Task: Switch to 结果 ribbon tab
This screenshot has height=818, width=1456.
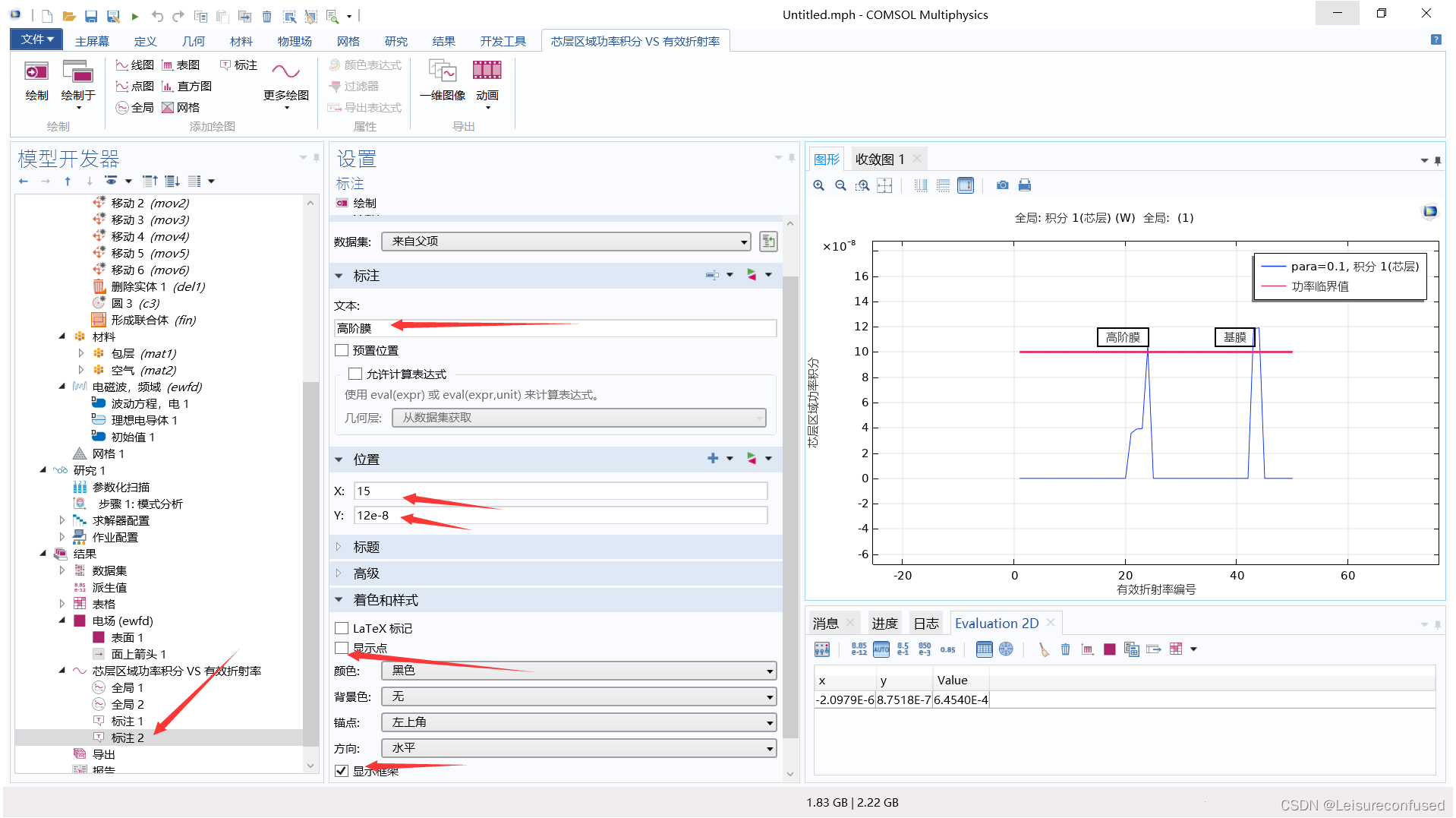Action: point(444,41)
